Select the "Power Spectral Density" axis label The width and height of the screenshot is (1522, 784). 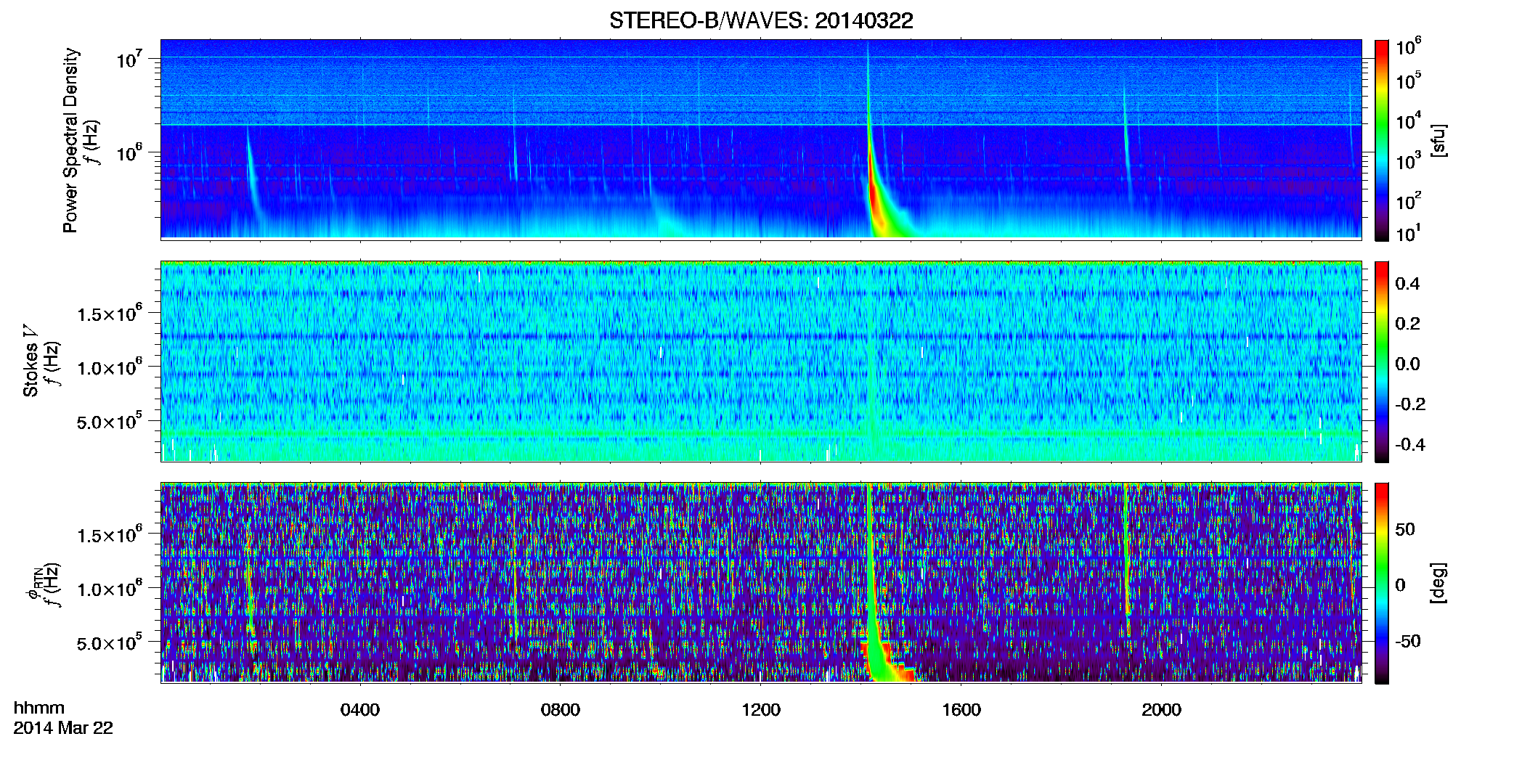click(x=70, y=140)
